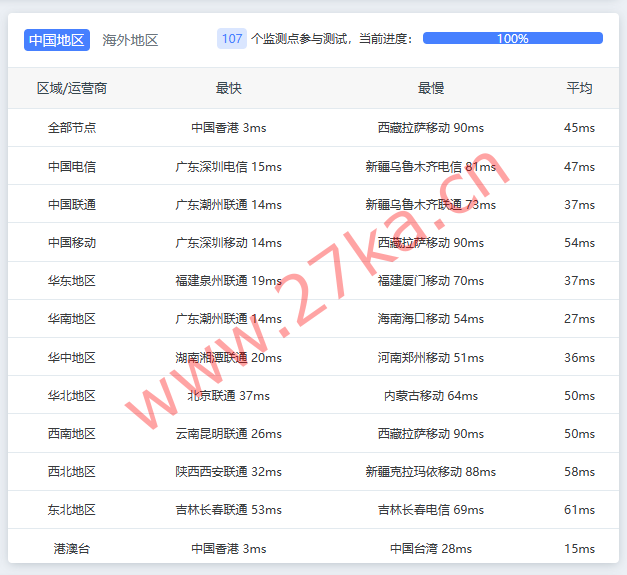627x575 pixels.
Task: Click 新疆克拉玛依移动 88ms cell
Action: (431, 471)
